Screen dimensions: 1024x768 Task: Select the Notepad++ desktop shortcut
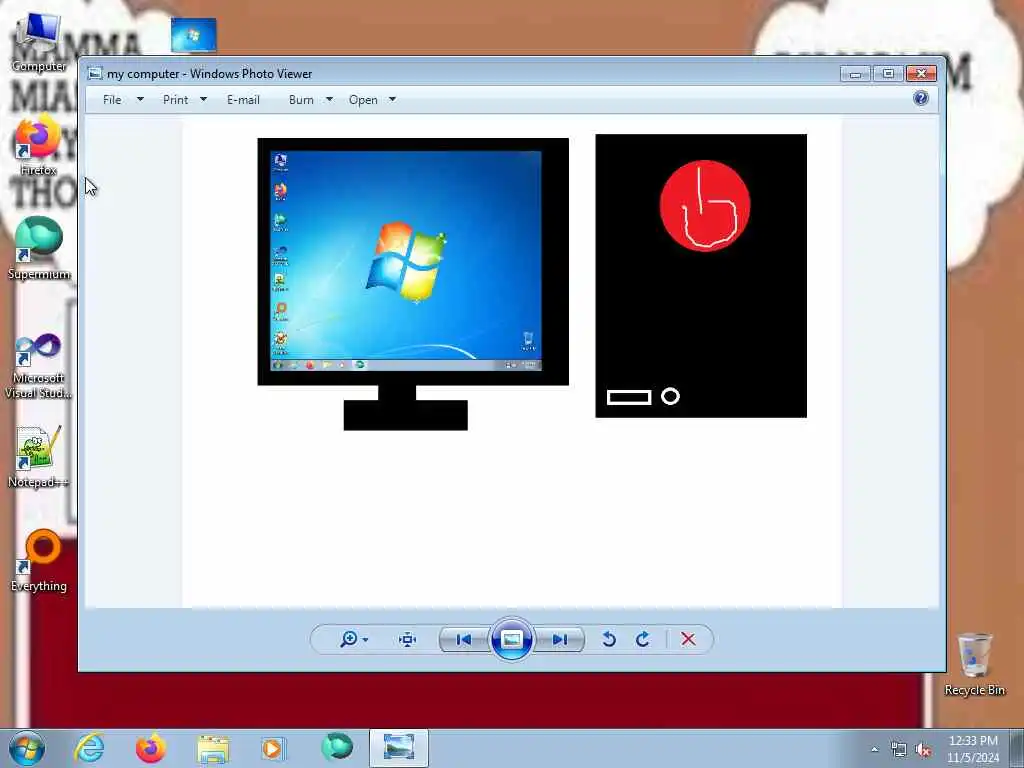(39, 457)
